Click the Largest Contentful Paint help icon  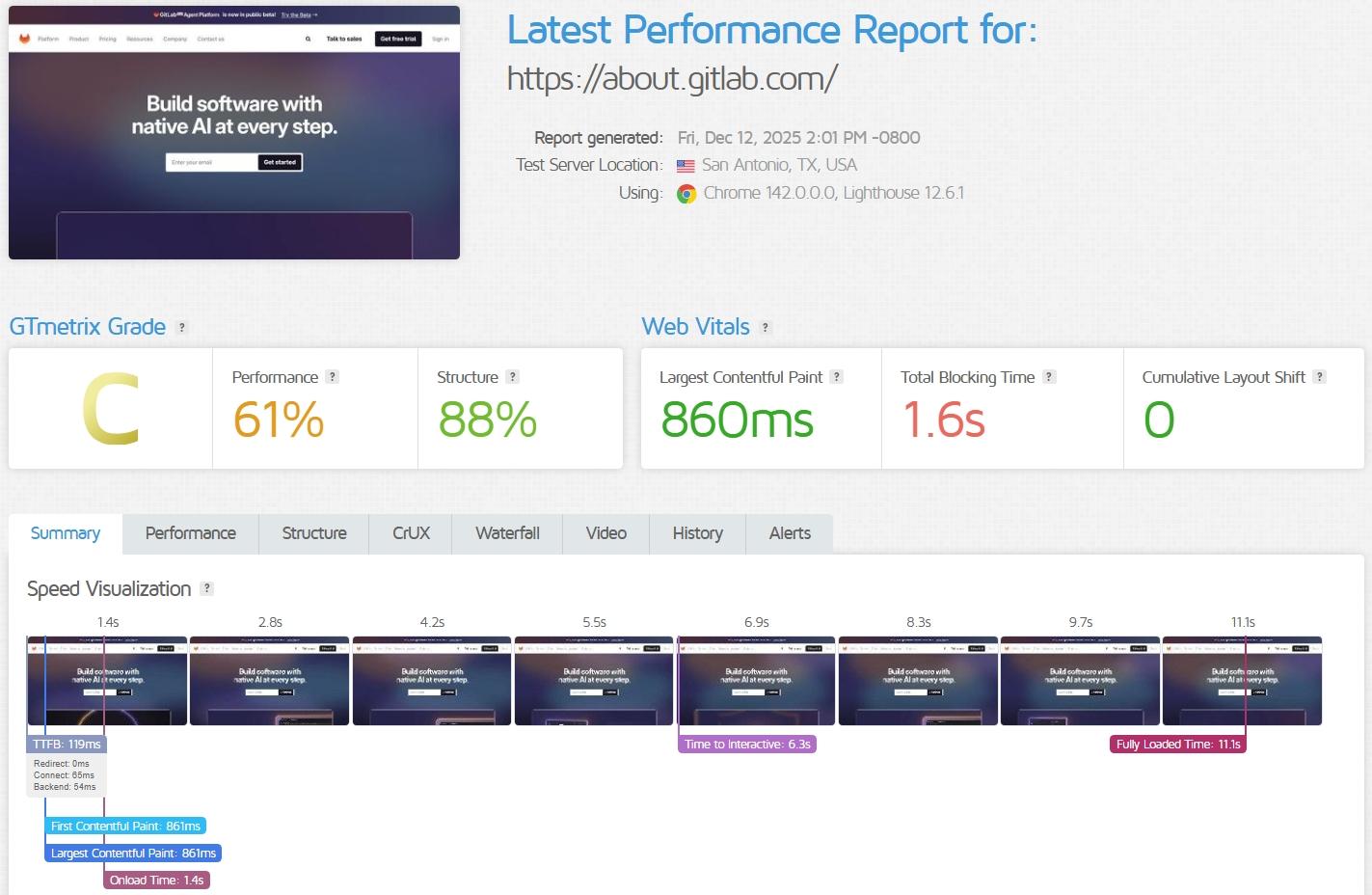(837, 377)
